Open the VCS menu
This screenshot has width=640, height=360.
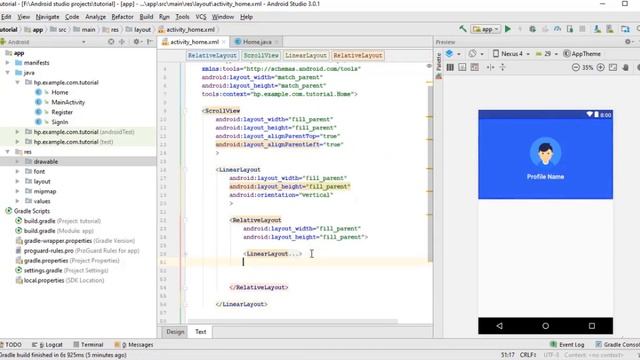pyautogui.click(x=201, y=17)
